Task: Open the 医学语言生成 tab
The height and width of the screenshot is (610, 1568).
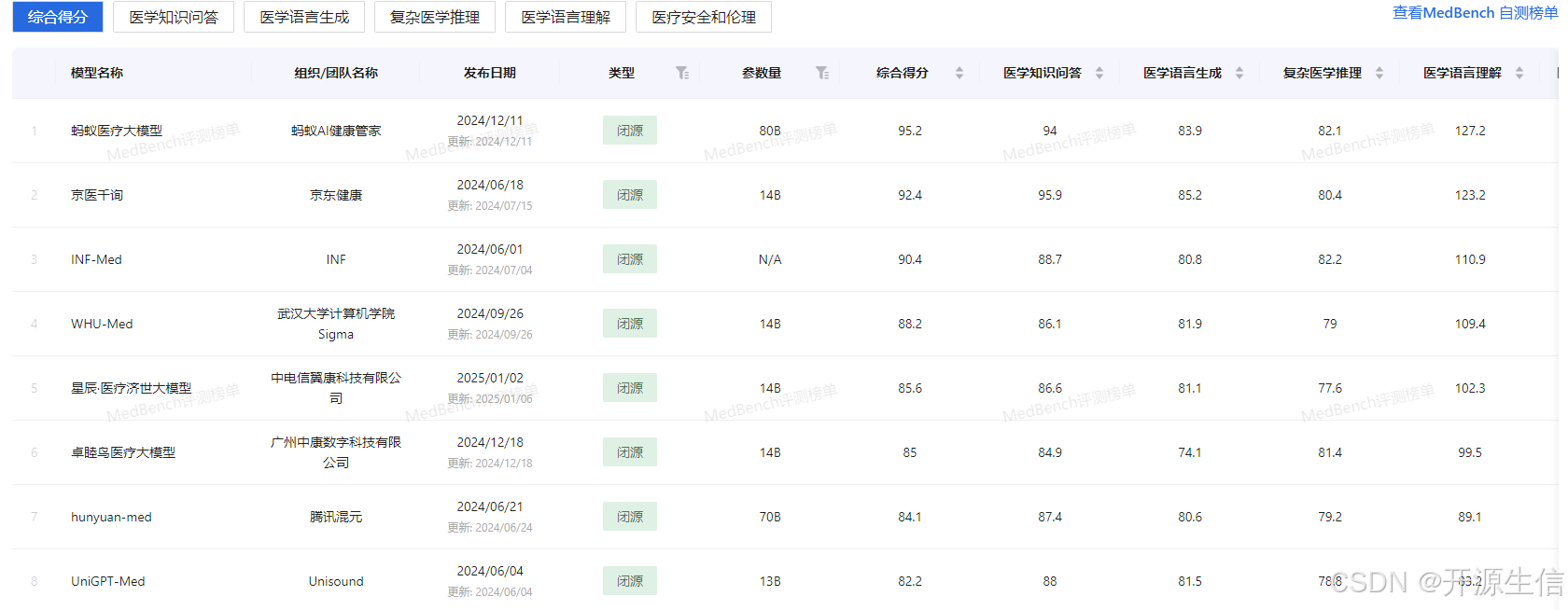Action: (x=304, y=17)
